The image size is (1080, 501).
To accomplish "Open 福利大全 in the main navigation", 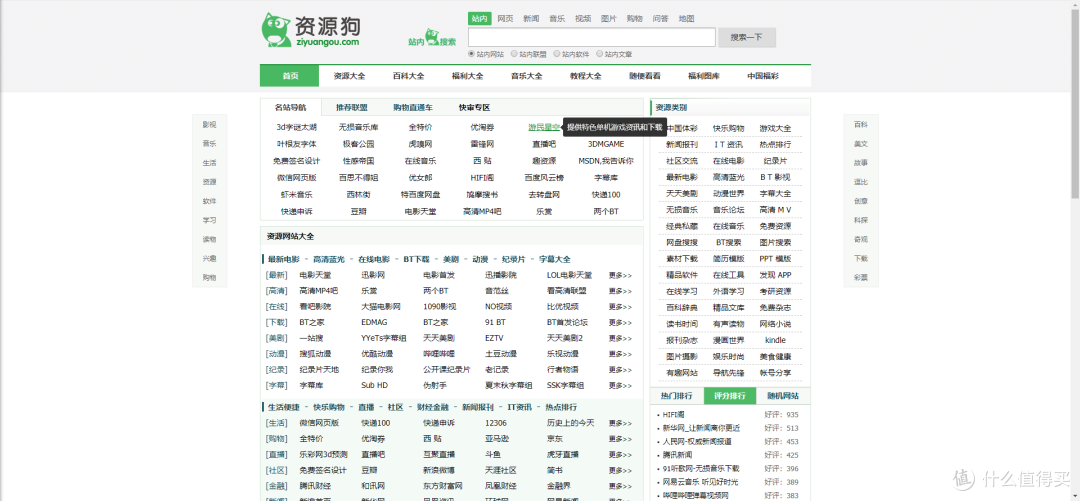I will click(x=468, y=76).
